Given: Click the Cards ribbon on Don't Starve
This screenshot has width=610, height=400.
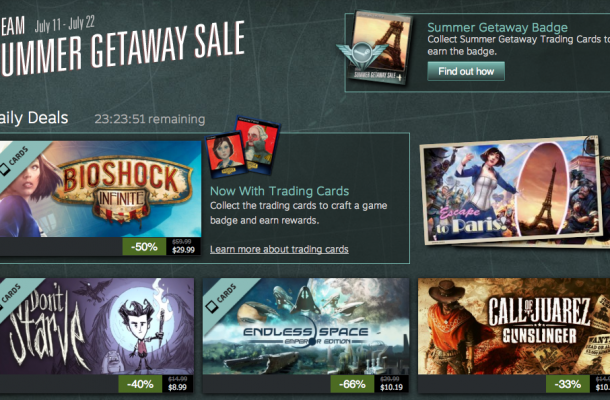Looking at the screenshot, I should pos(12,296).
